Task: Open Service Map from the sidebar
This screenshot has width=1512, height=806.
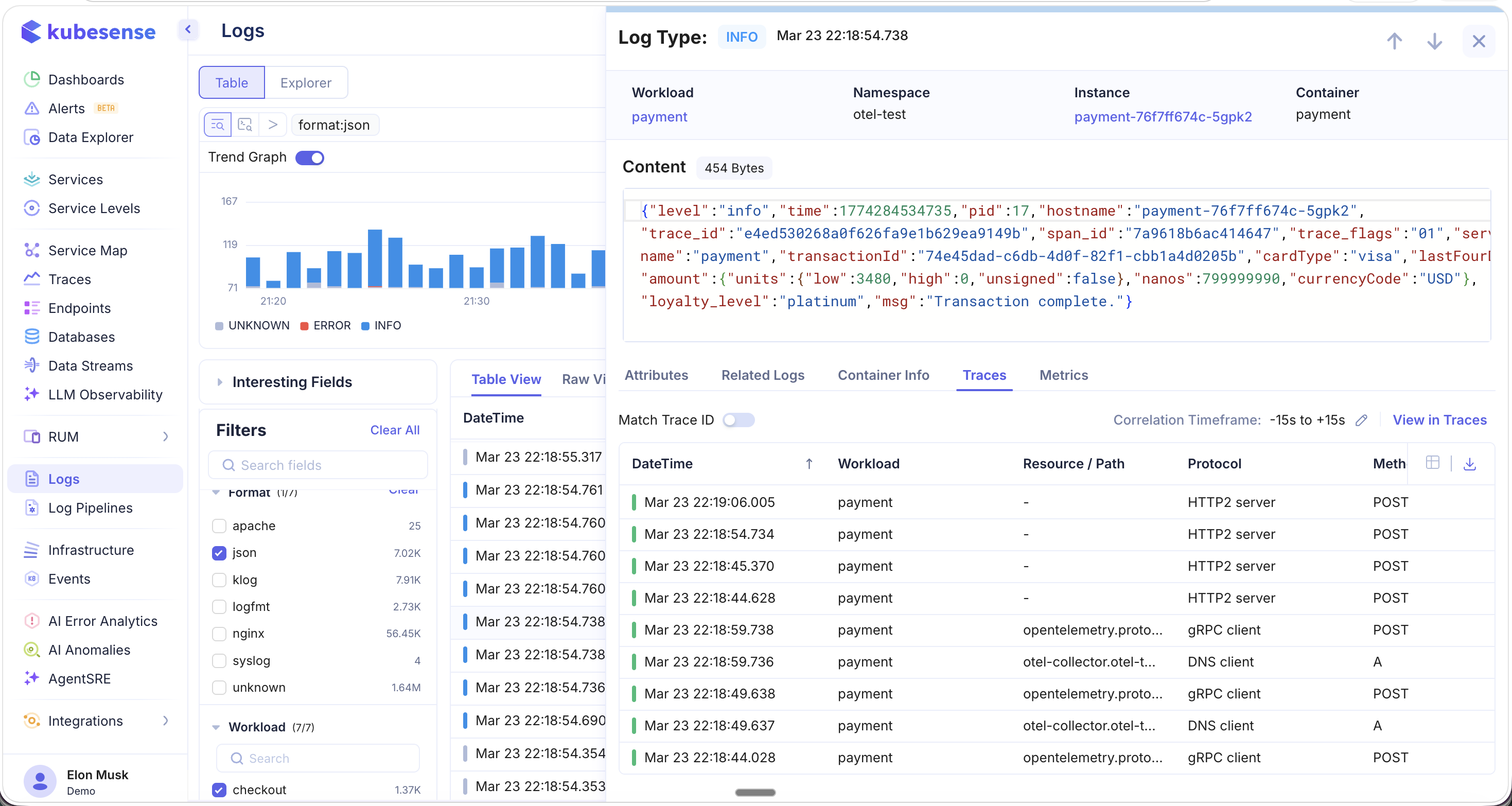Action: [x=87, y=251]
